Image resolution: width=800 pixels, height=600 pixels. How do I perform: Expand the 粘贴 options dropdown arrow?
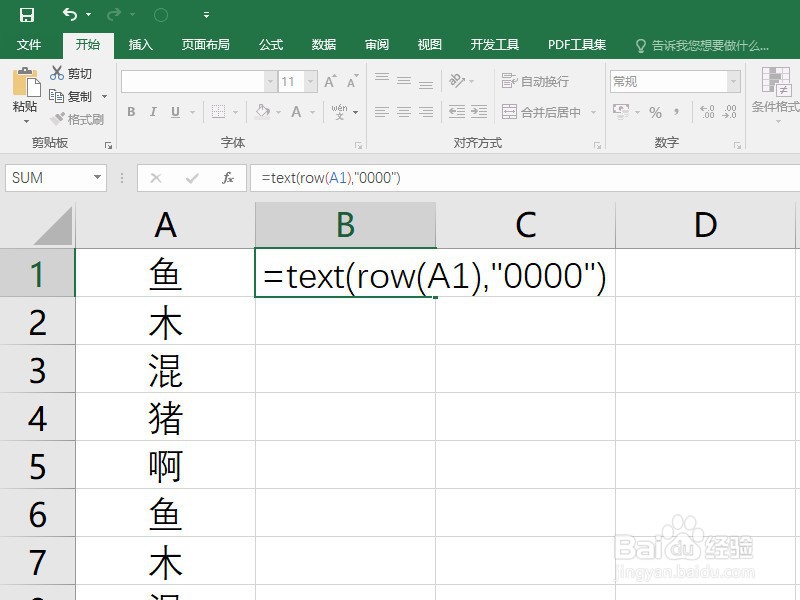point(26,122)
